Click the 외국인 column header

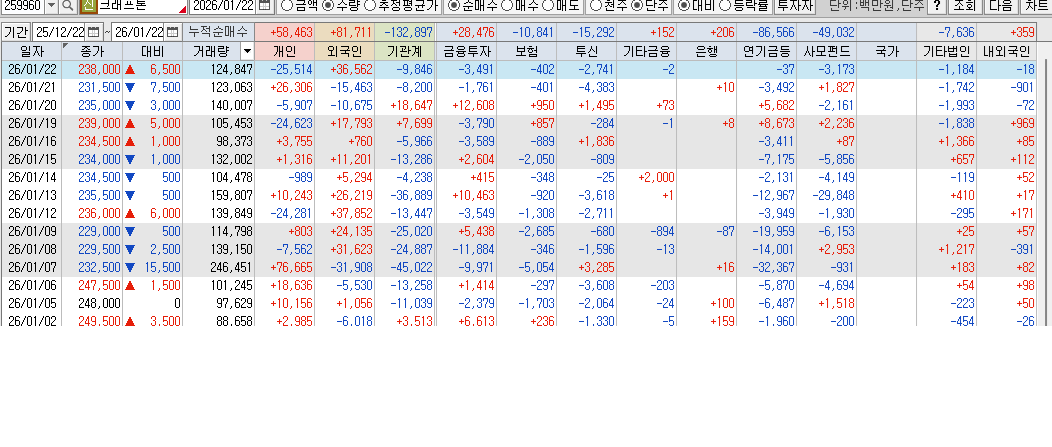pyautogui.click(x=345, y=50)
